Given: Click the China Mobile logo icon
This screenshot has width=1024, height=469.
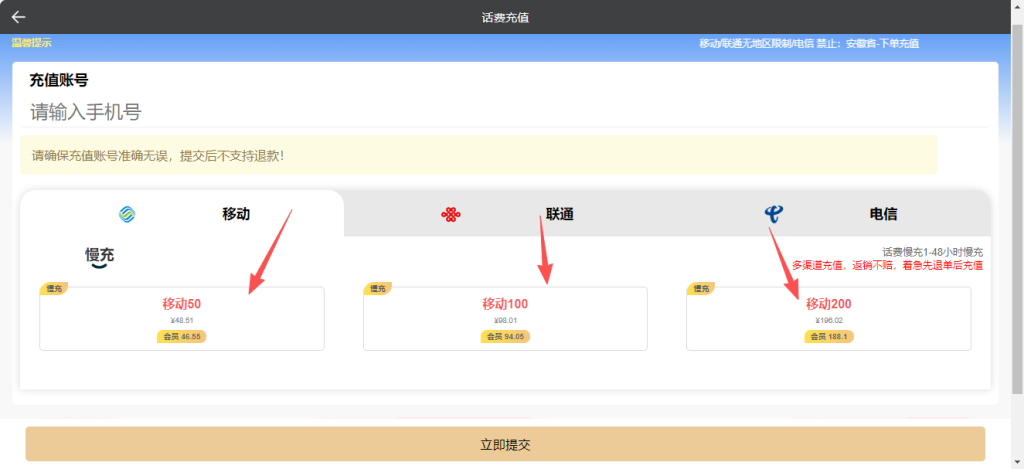Looking at the screenshot, I should coord(127,214).
